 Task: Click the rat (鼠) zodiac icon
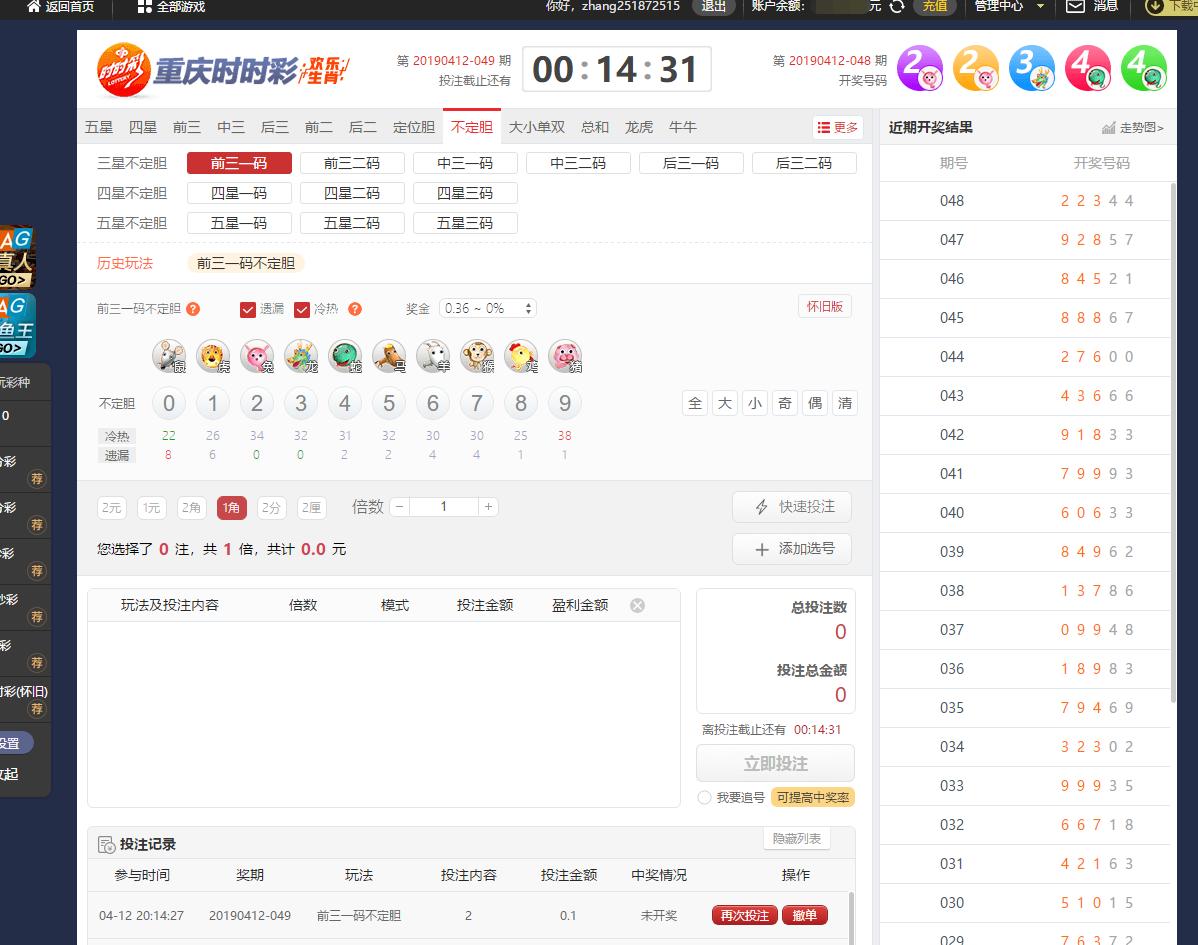pos(169,356)
